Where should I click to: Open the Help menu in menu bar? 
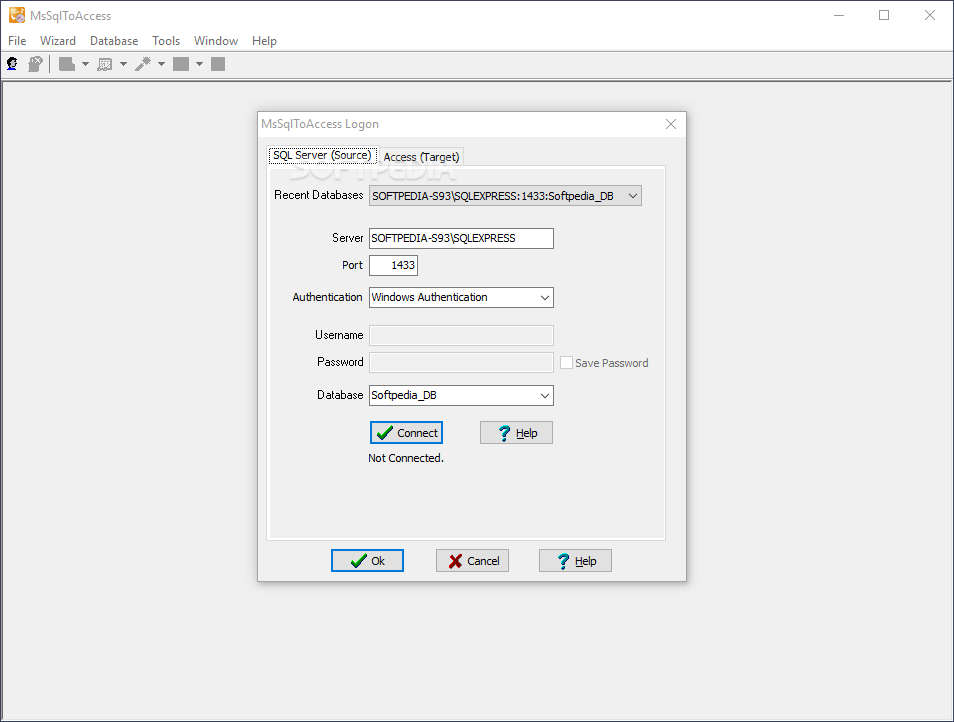click(x=264, y=41)
